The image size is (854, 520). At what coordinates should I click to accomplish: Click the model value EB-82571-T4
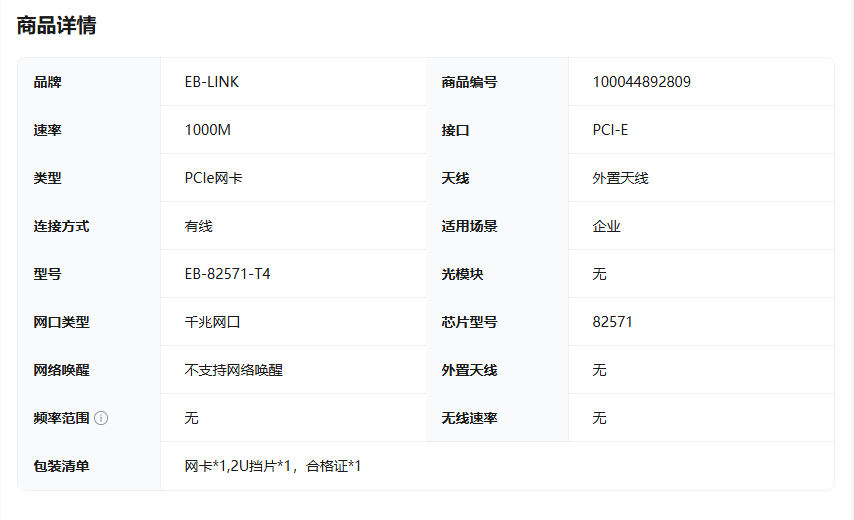click(x=227, y=274)
